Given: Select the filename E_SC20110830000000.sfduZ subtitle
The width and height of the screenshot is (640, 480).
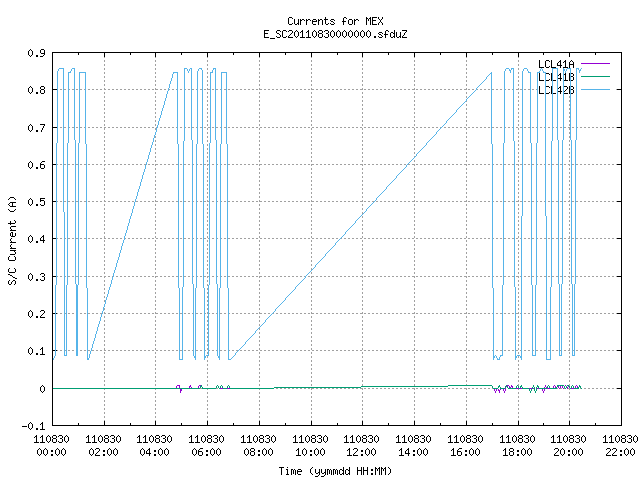Looking at the screenshot, I should tap(335, 34).
